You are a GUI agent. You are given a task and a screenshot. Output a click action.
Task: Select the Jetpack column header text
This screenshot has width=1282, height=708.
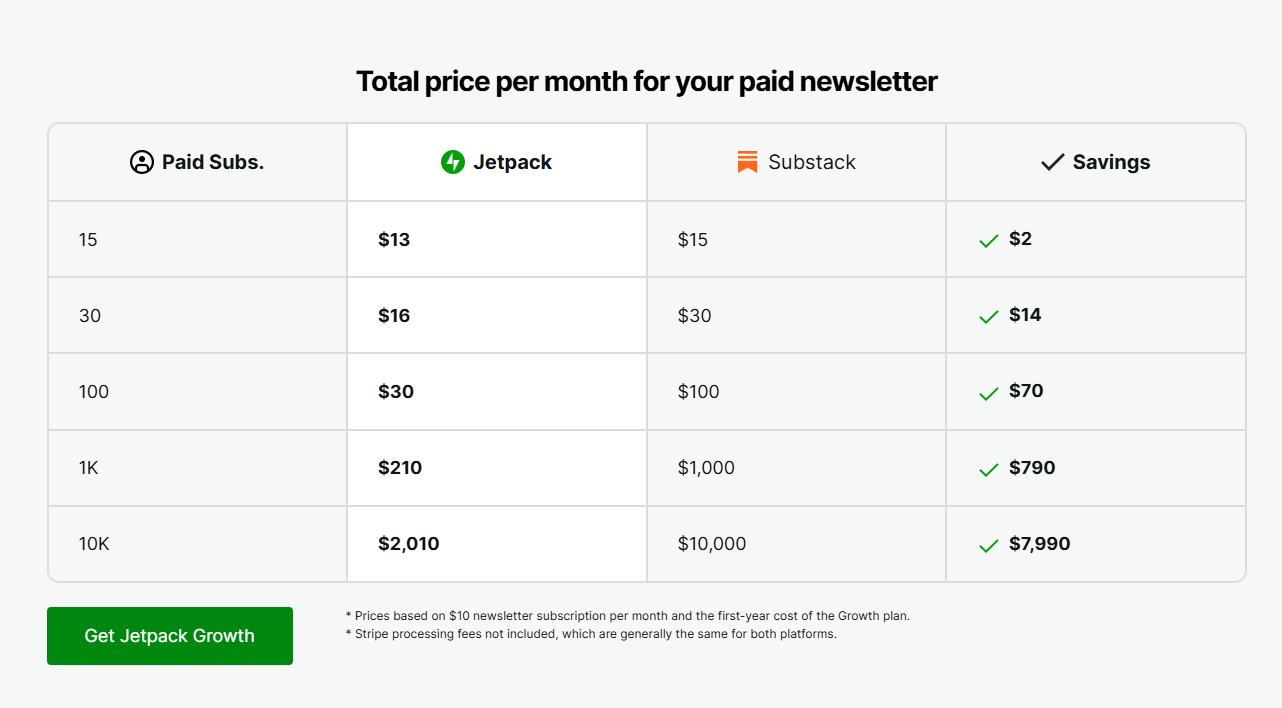512,162
